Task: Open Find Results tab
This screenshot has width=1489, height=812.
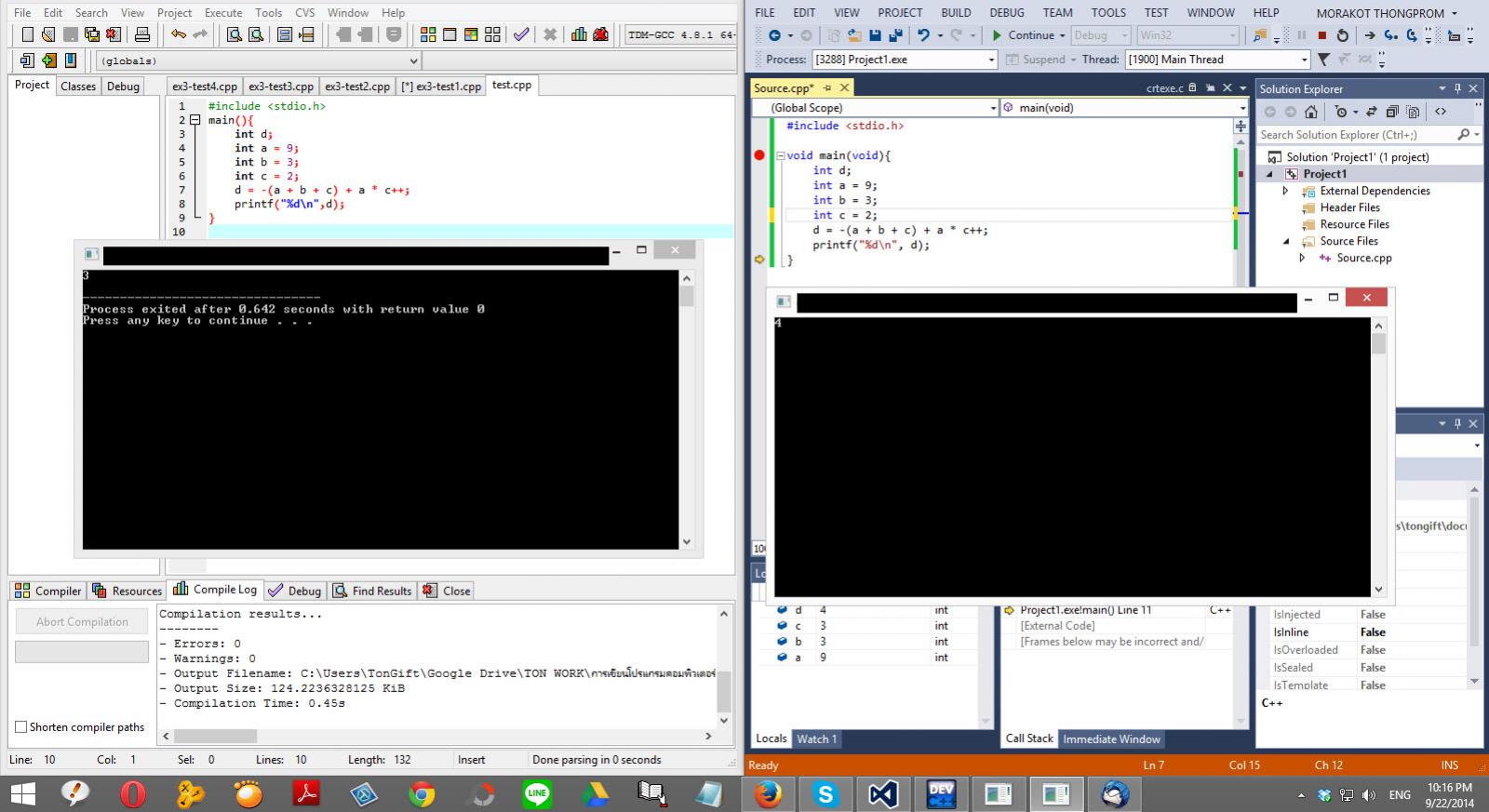Action: pos(372,591)
